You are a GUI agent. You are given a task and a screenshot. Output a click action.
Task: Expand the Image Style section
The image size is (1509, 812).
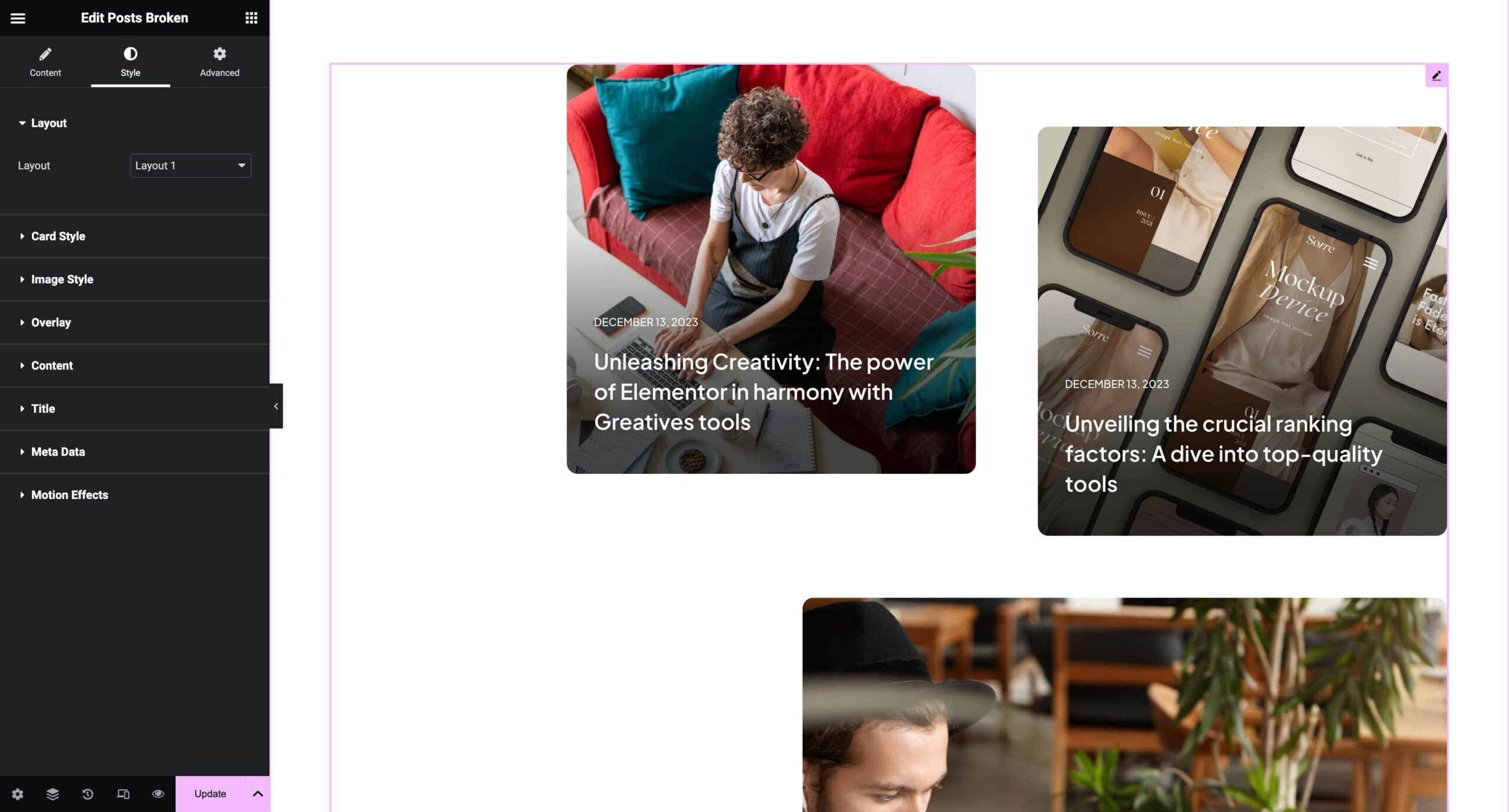134,279
